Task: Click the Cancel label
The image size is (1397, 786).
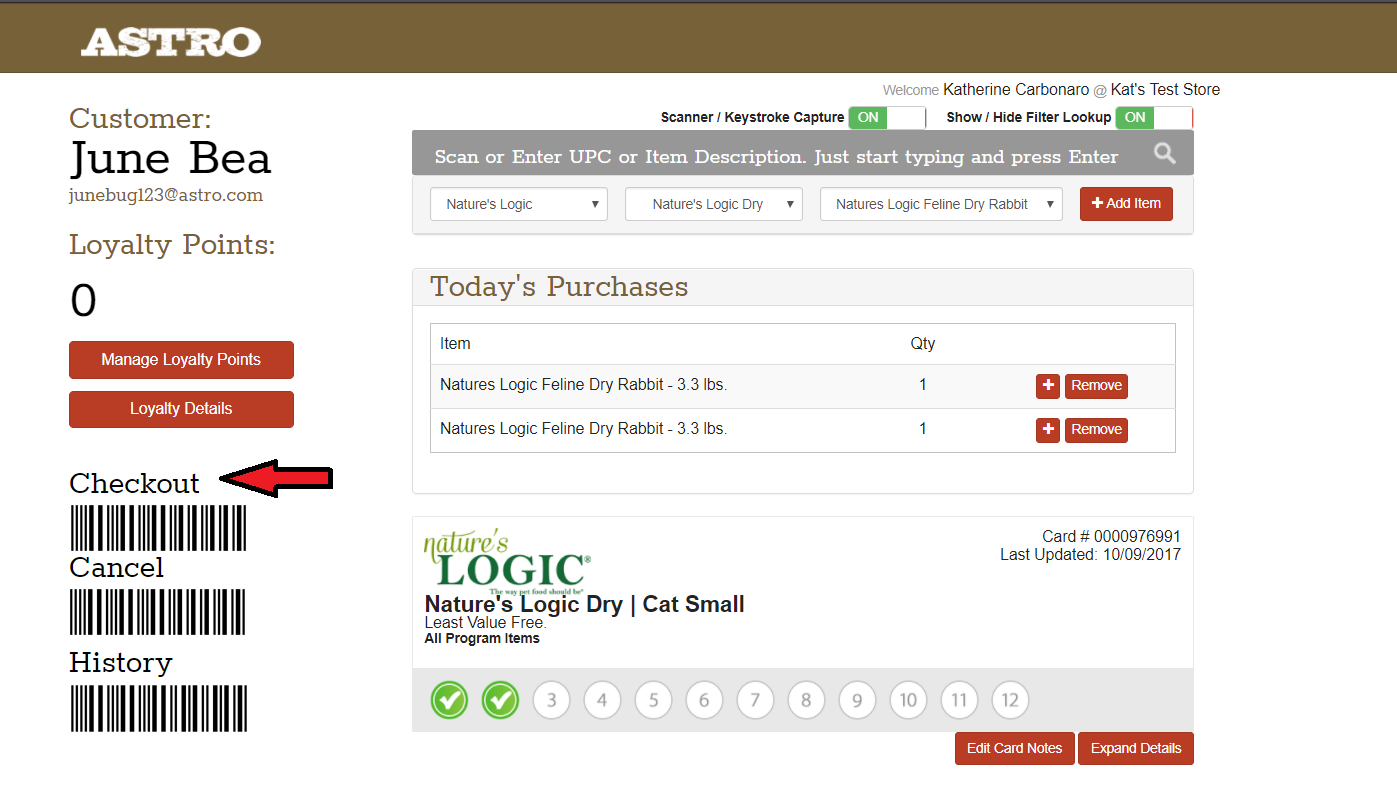Action: tap(116, 567)
